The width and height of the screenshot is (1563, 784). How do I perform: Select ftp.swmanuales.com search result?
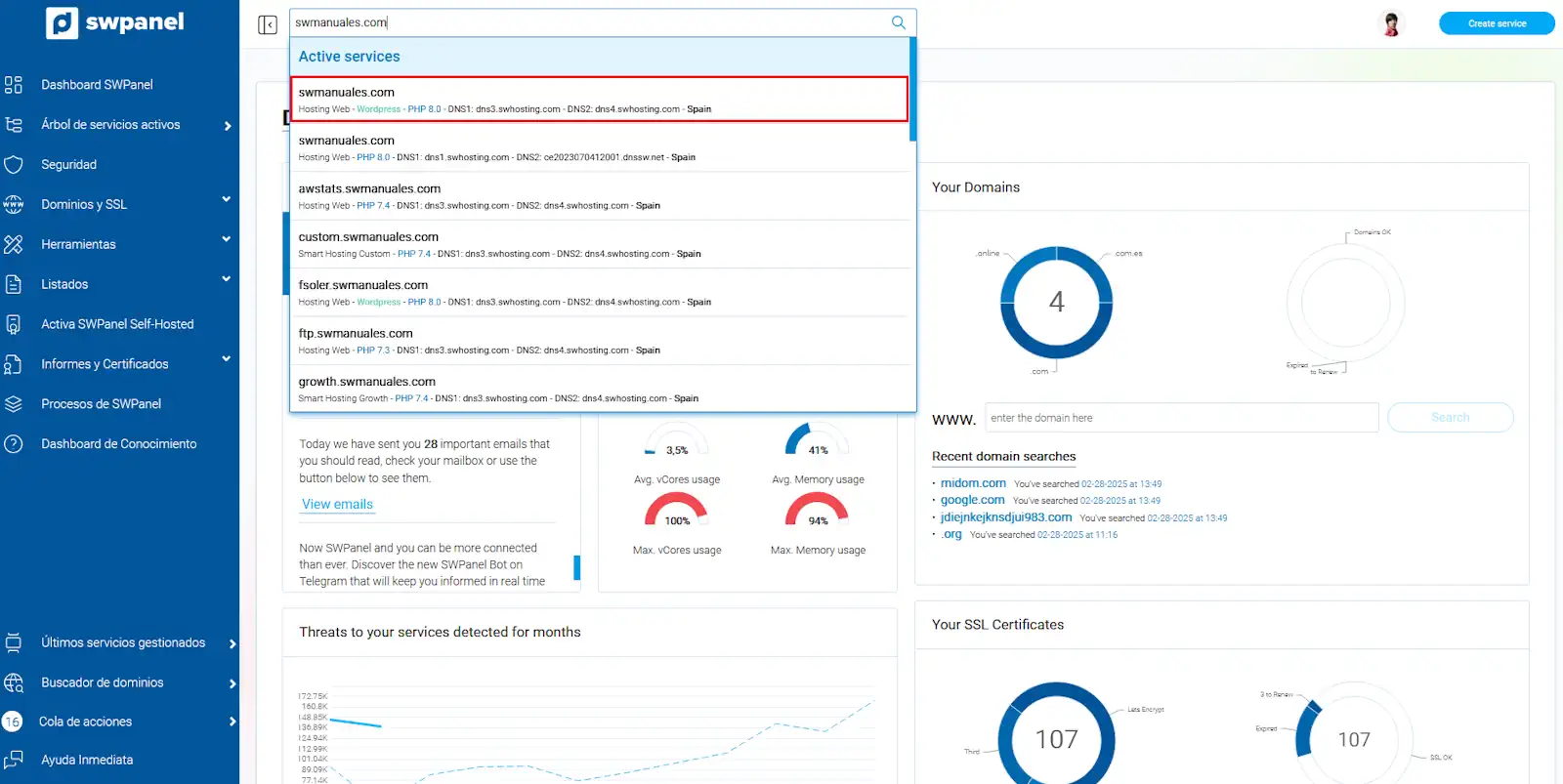click(601, 341)
